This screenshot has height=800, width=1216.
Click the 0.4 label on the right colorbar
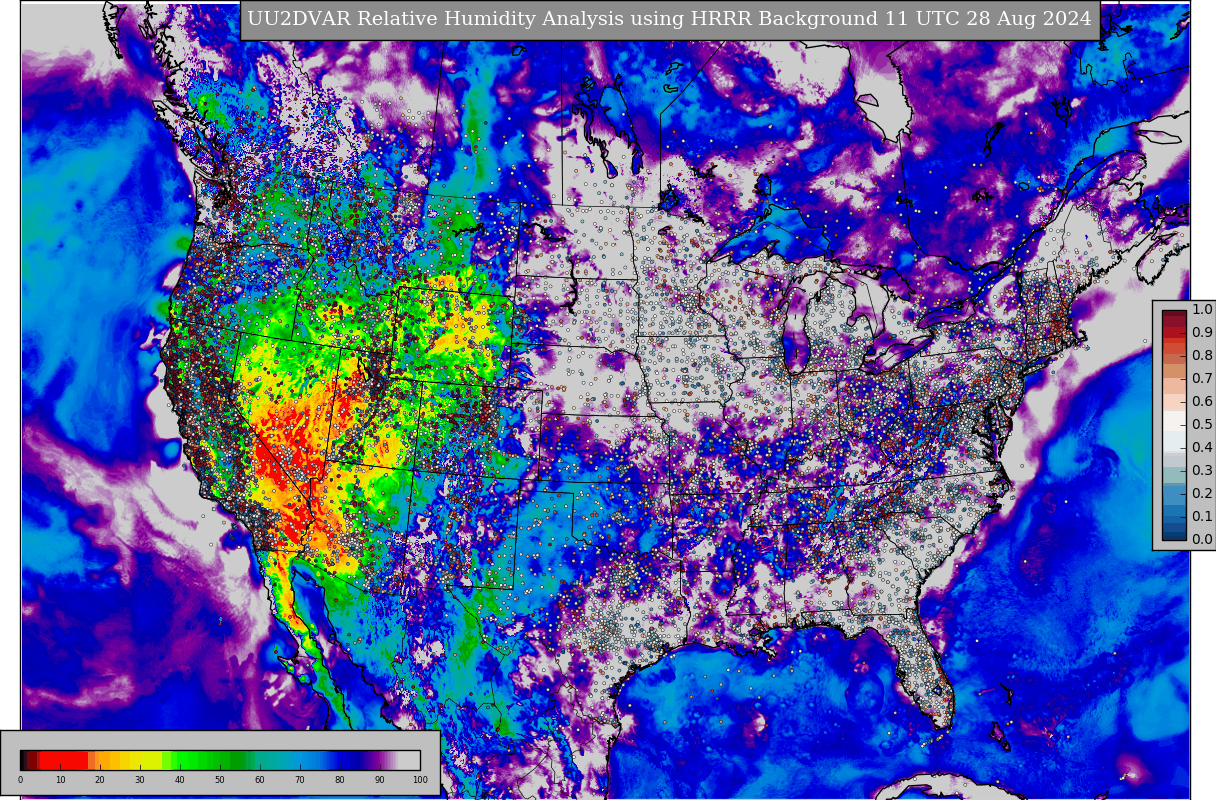[1202, 447]
